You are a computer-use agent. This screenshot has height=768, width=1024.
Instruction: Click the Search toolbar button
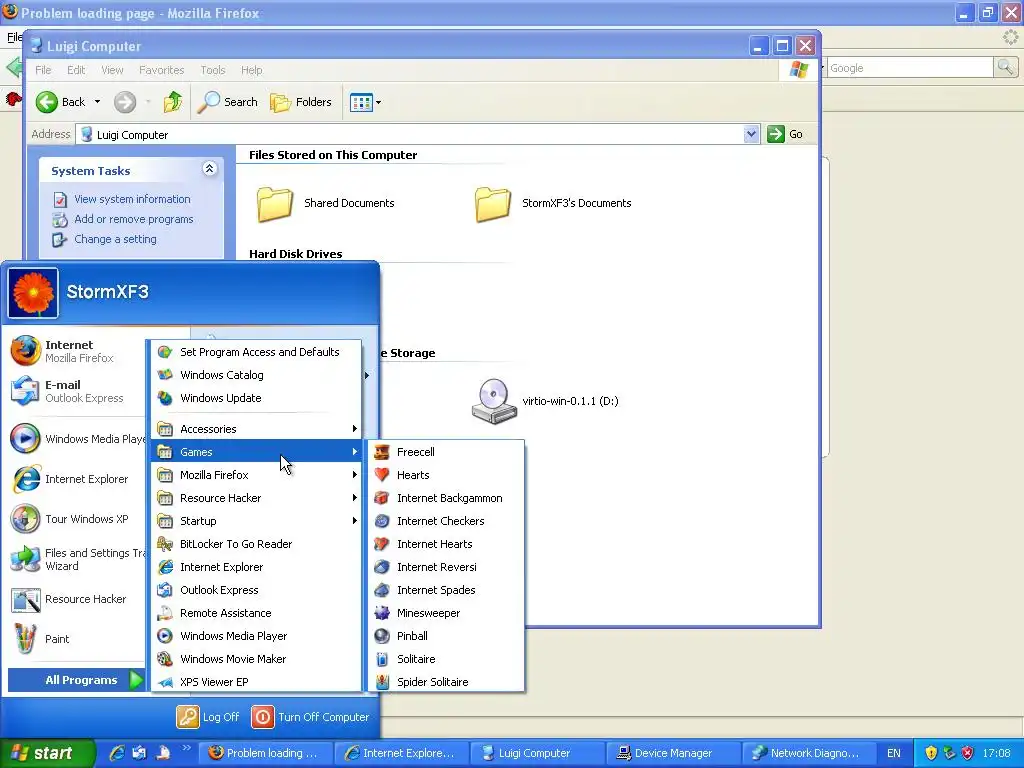tap(227, 102)
